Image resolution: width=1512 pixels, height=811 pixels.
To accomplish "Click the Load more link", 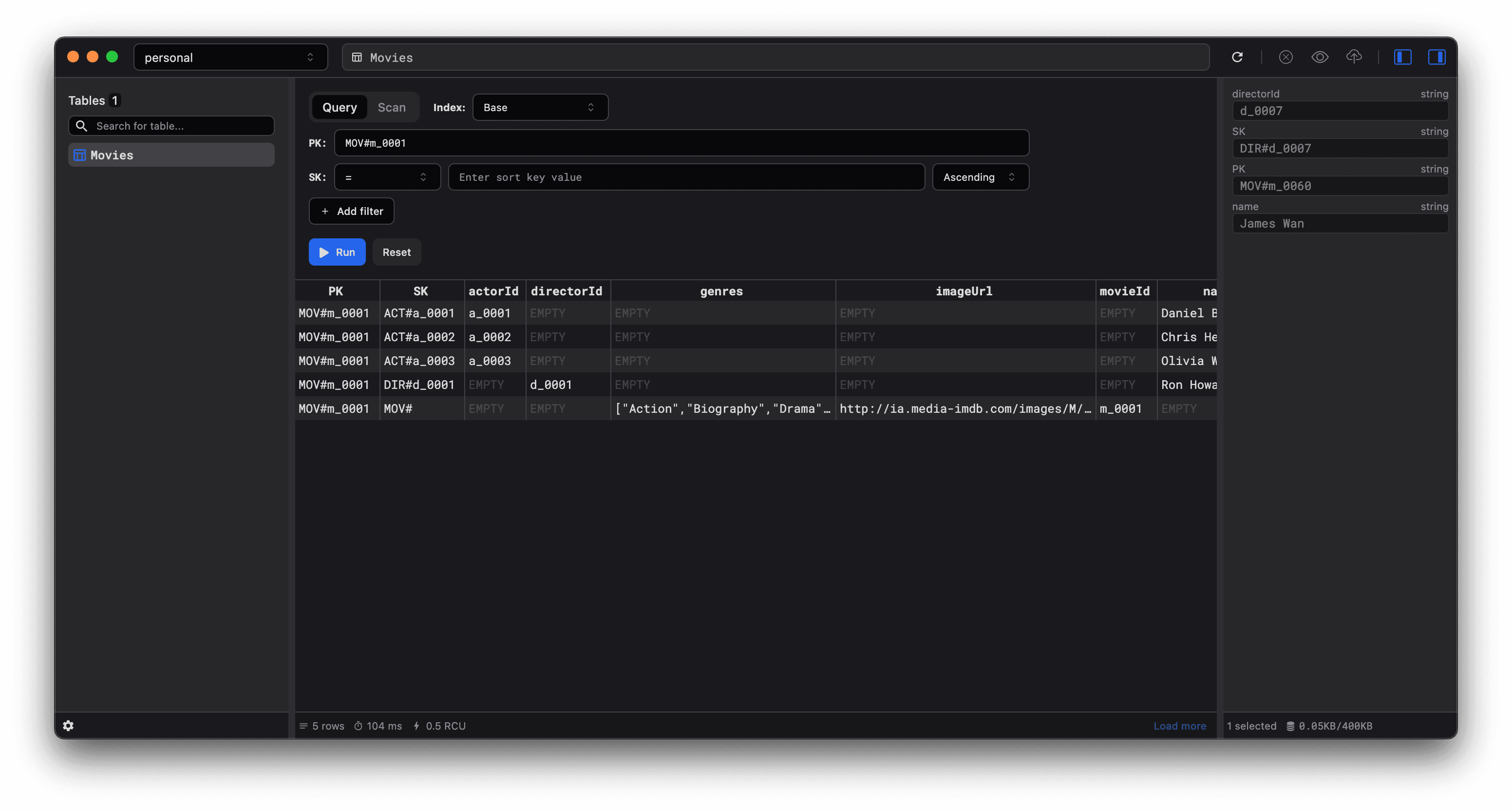I will point(1179,726).
